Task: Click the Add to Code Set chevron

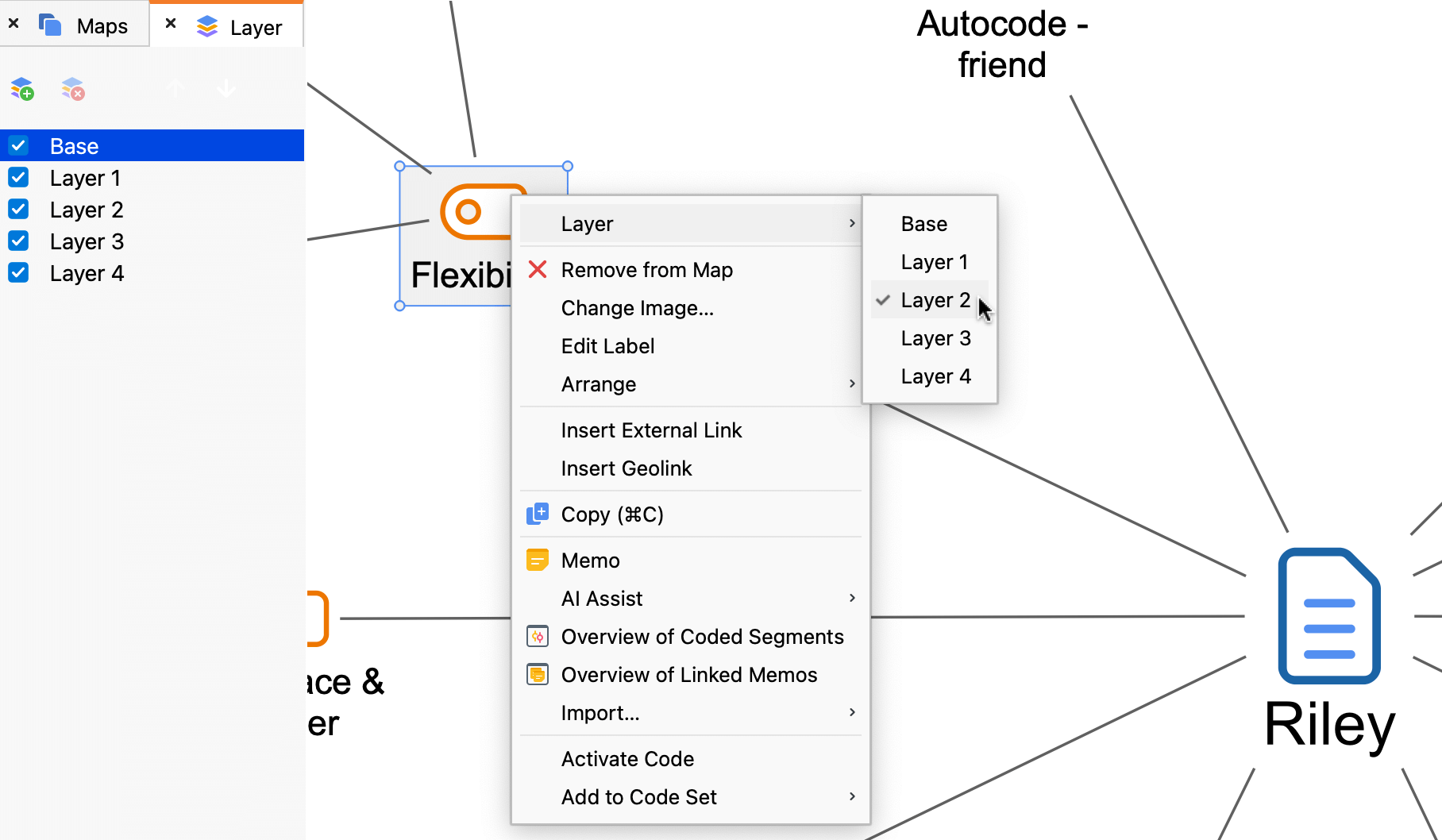Action: coord(852,796)
